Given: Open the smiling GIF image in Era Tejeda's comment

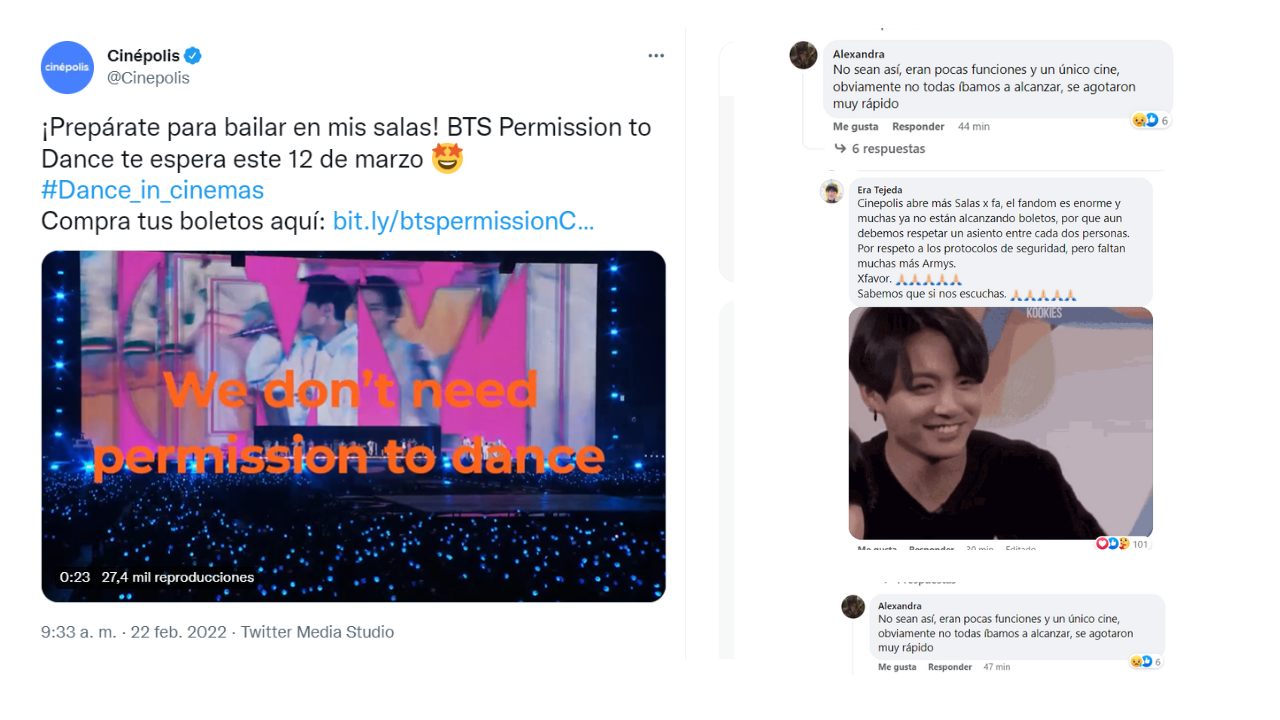Looking at the screenshot, I should point(1001,423).
